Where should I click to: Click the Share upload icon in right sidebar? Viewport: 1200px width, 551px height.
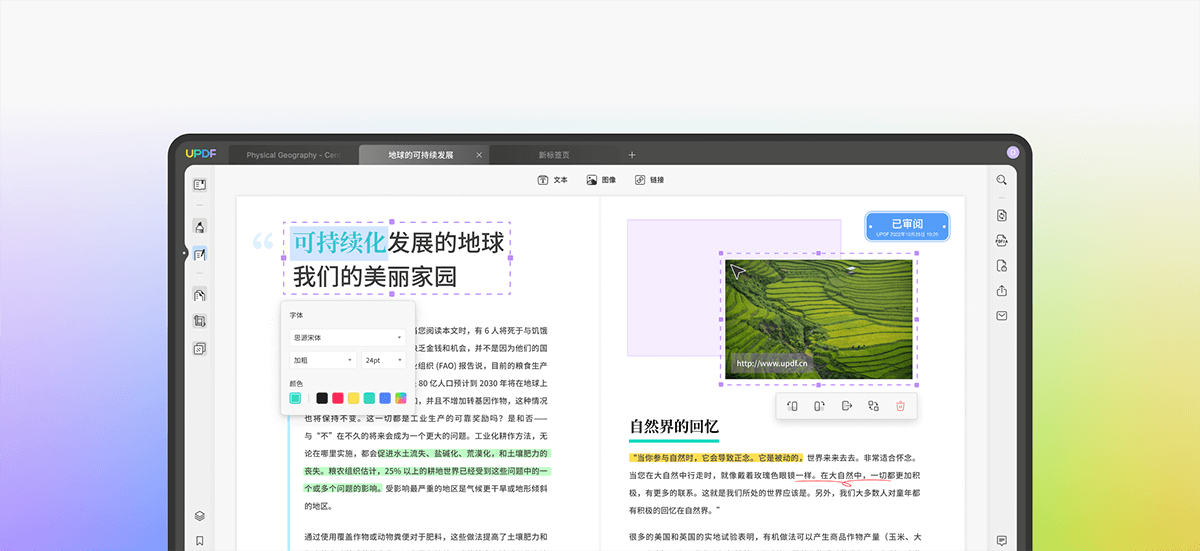[1001, 291]
